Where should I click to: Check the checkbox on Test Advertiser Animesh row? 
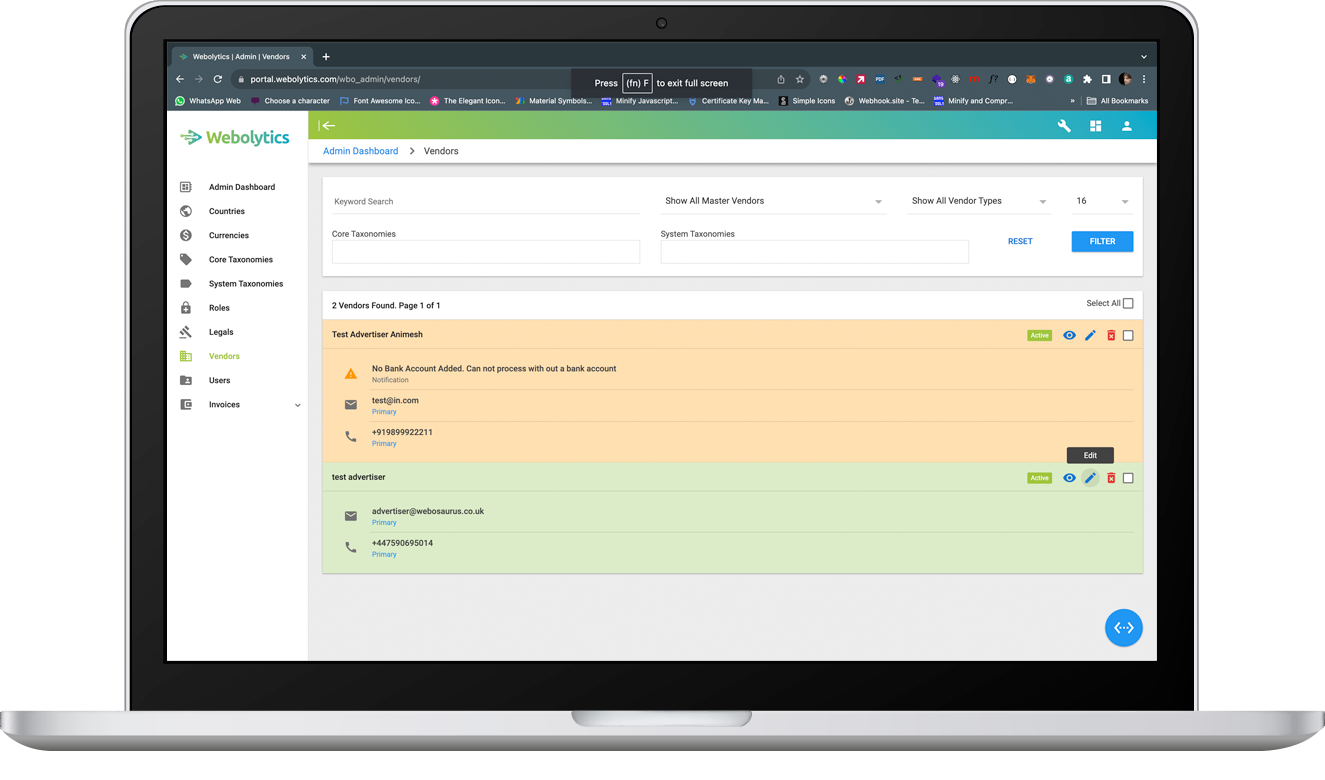[1128, 335]
